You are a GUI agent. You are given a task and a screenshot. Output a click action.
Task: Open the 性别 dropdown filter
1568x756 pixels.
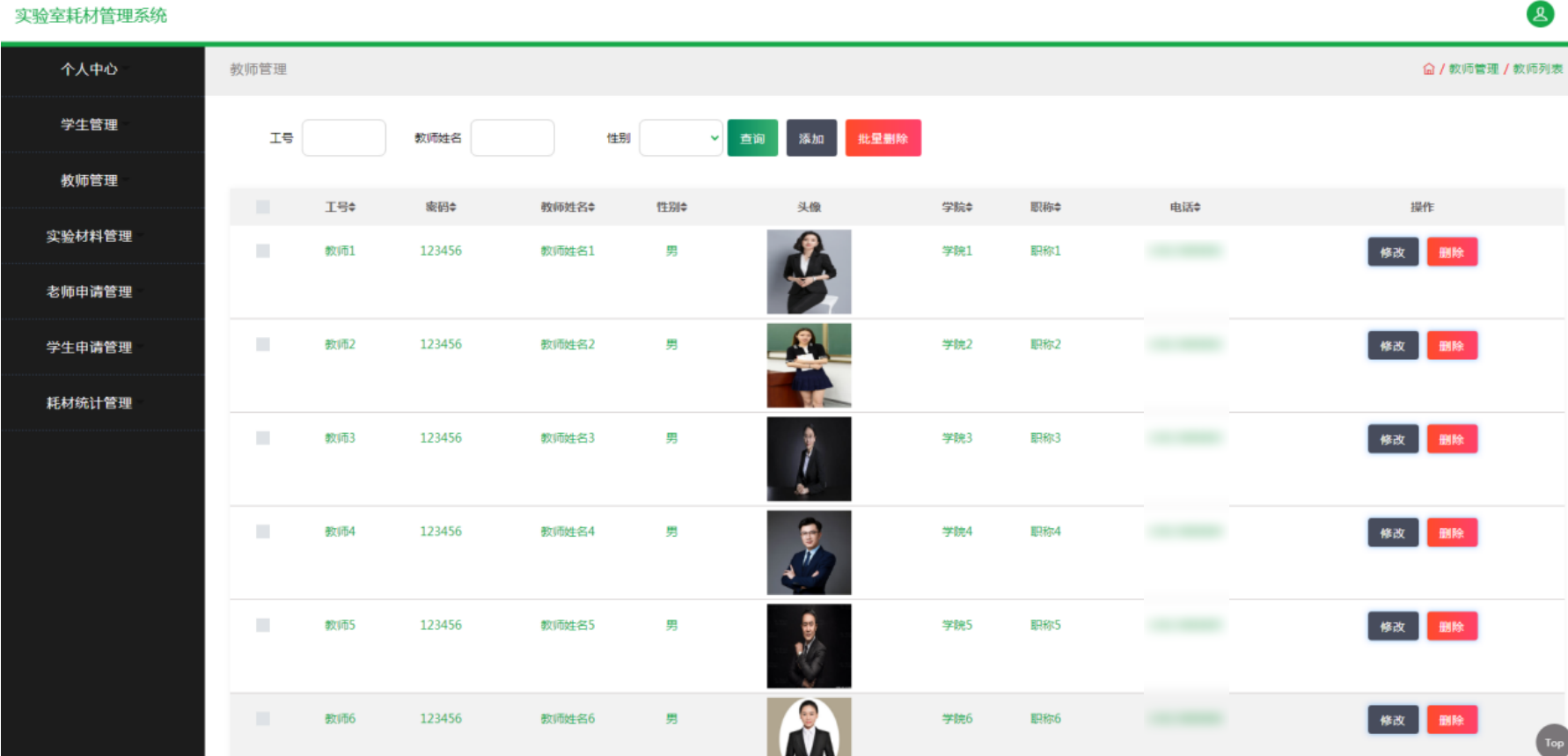coord(680,138)
